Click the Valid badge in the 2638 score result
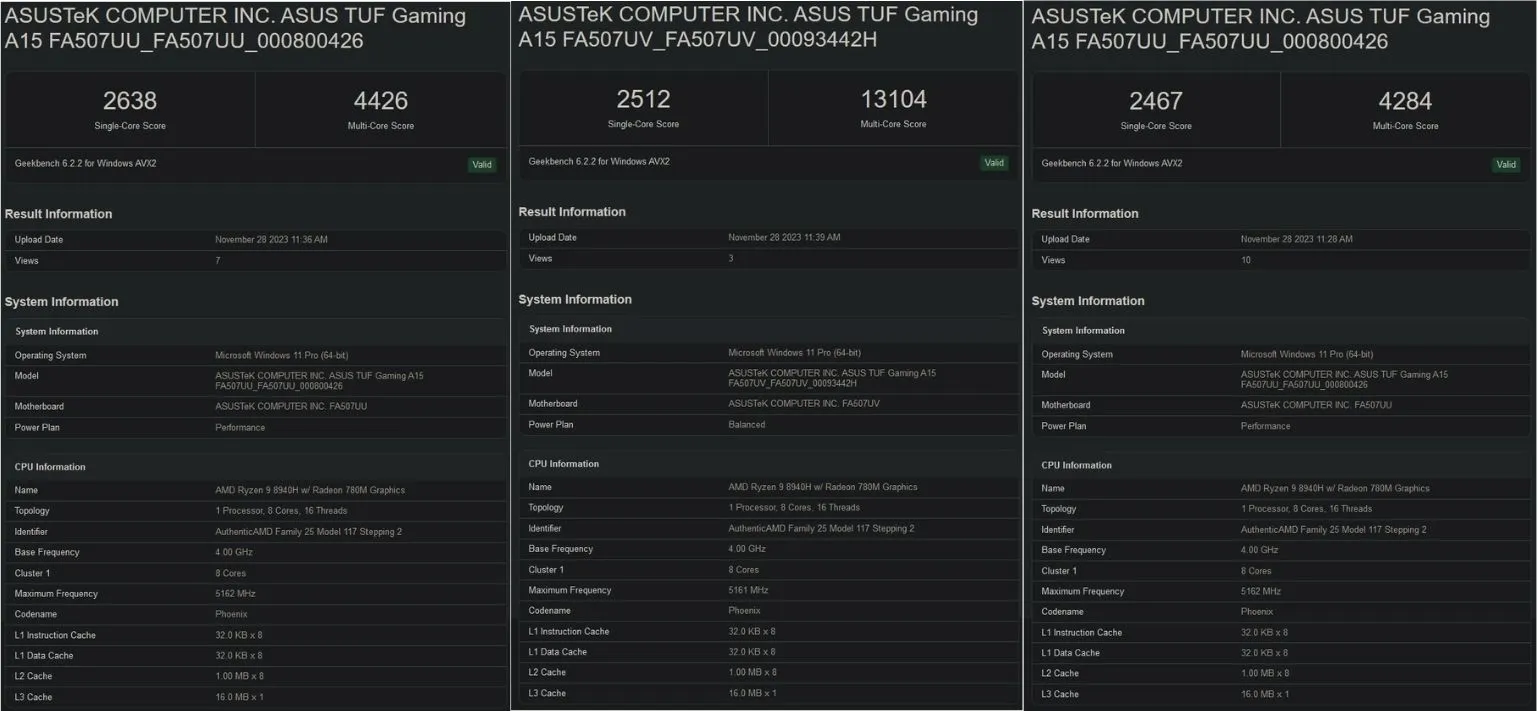1538x711 pixels. click(482, 165)
